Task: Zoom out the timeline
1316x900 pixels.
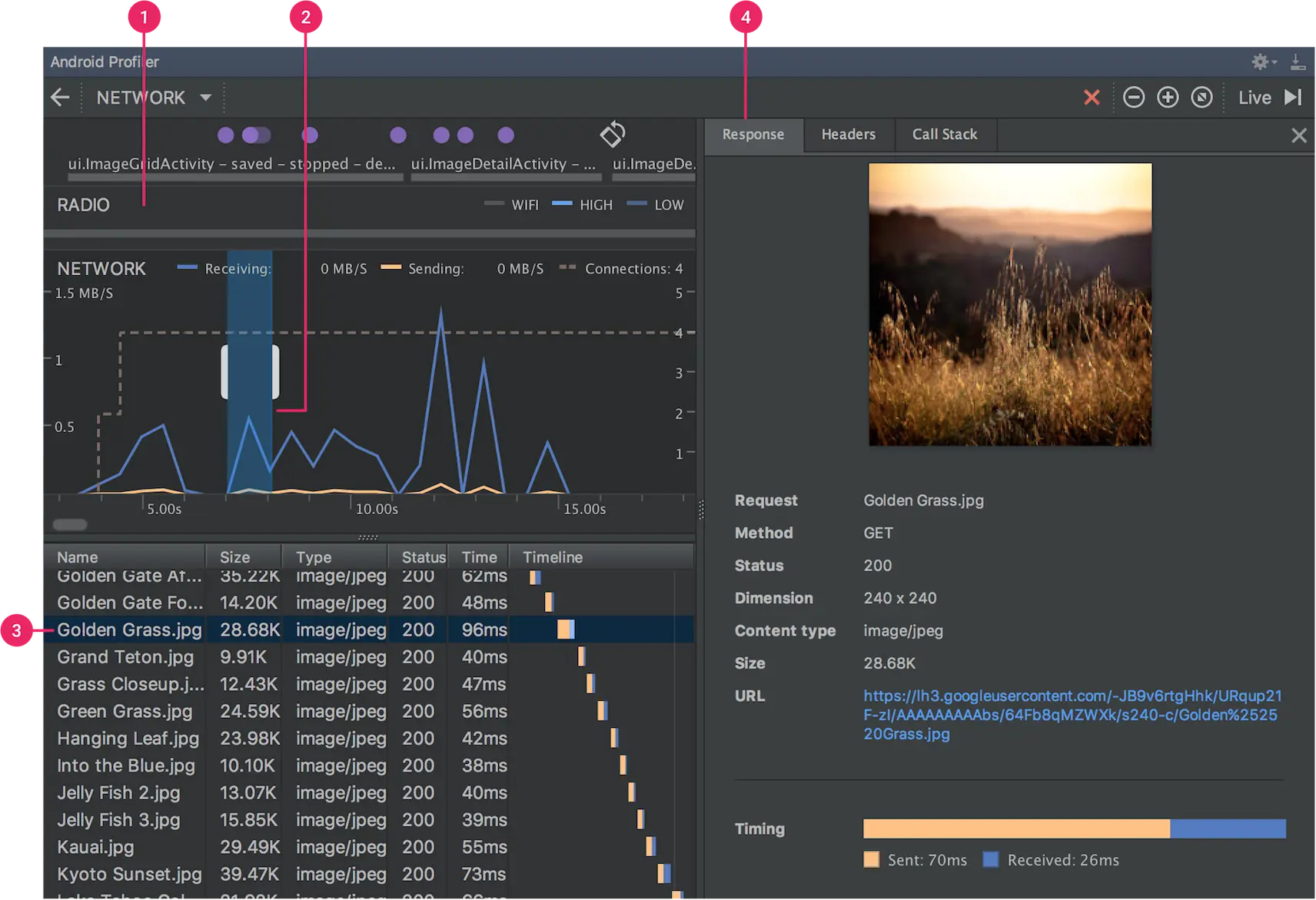Action: pyautogui.click(x=1134, y=98)
